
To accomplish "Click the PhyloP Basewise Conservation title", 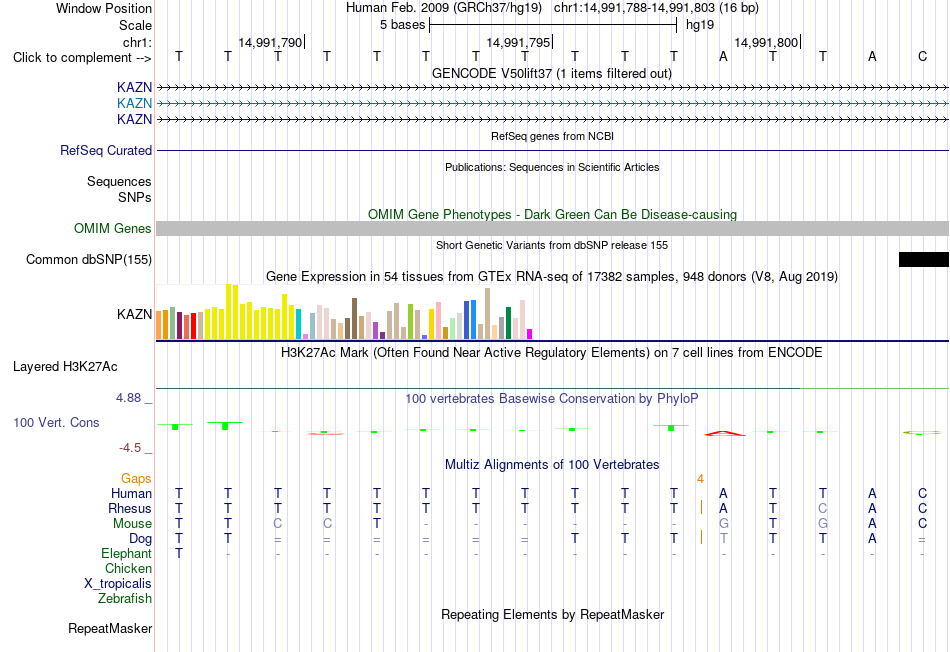I will pos(552,399).
